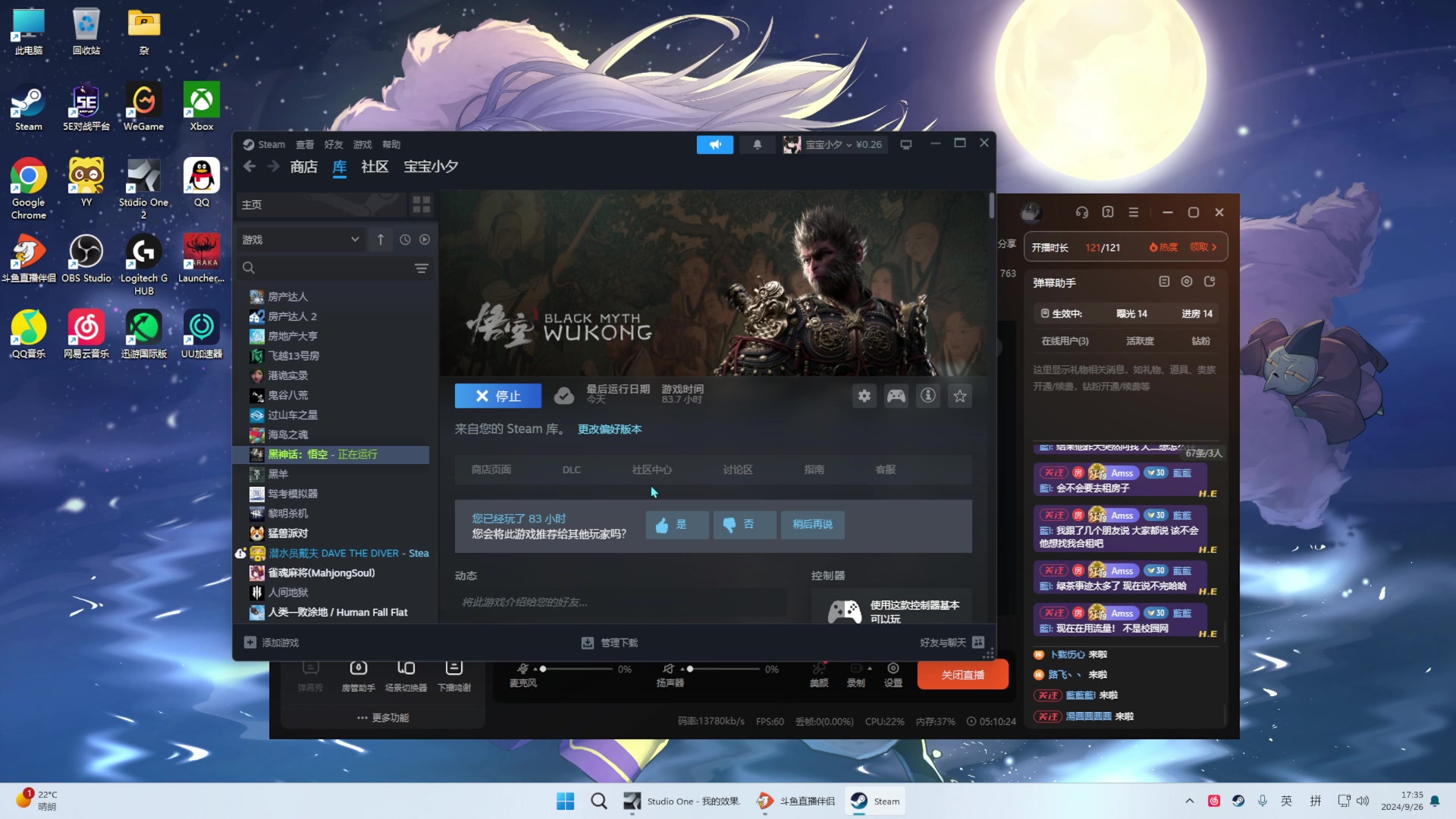The width and height of the screenshot is (1456, 819).
Task: Open controller layout icon on game page
Action: [x=896, y=396]
